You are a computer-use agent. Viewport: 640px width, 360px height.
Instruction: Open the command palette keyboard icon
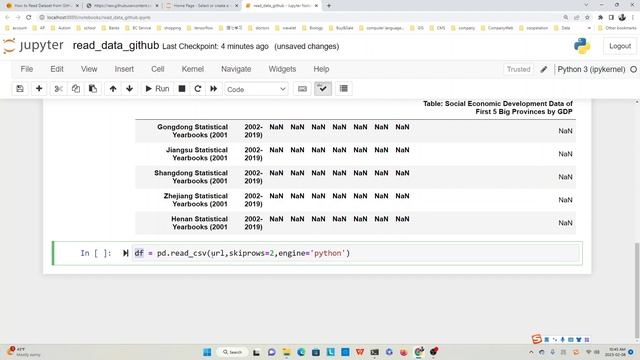302,89
